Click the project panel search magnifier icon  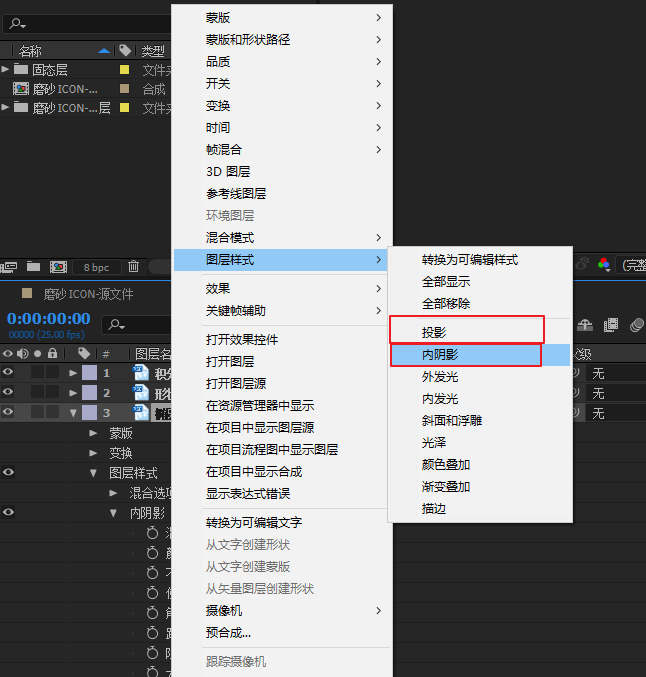tap(18, 23)
